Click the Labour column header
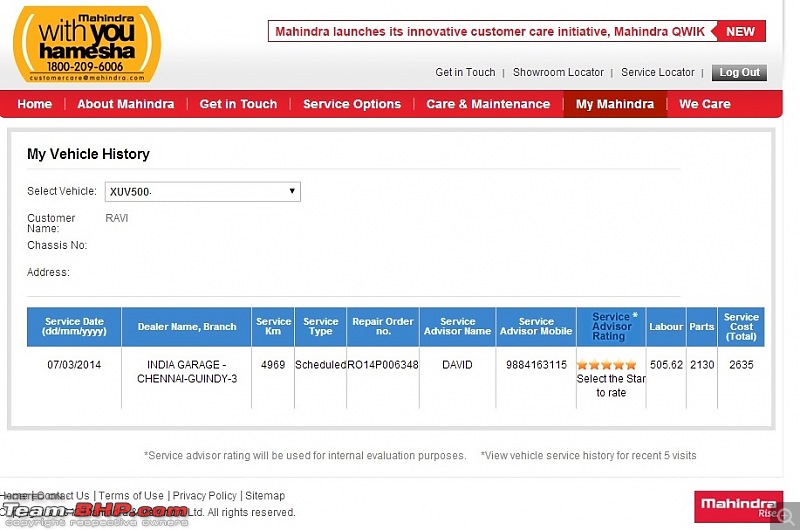Viewport: 800px width, 530px height. [x=666, y=327]
